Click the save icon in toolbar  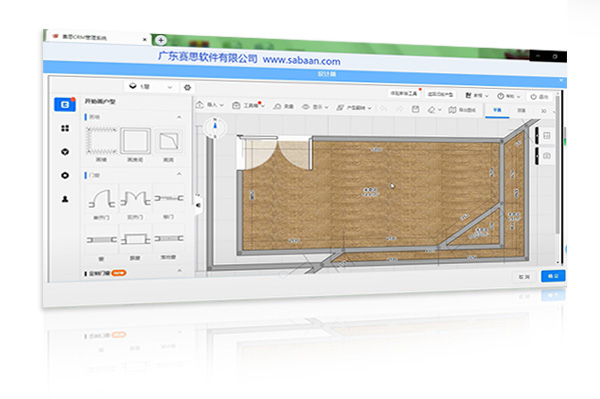[415, 109]
